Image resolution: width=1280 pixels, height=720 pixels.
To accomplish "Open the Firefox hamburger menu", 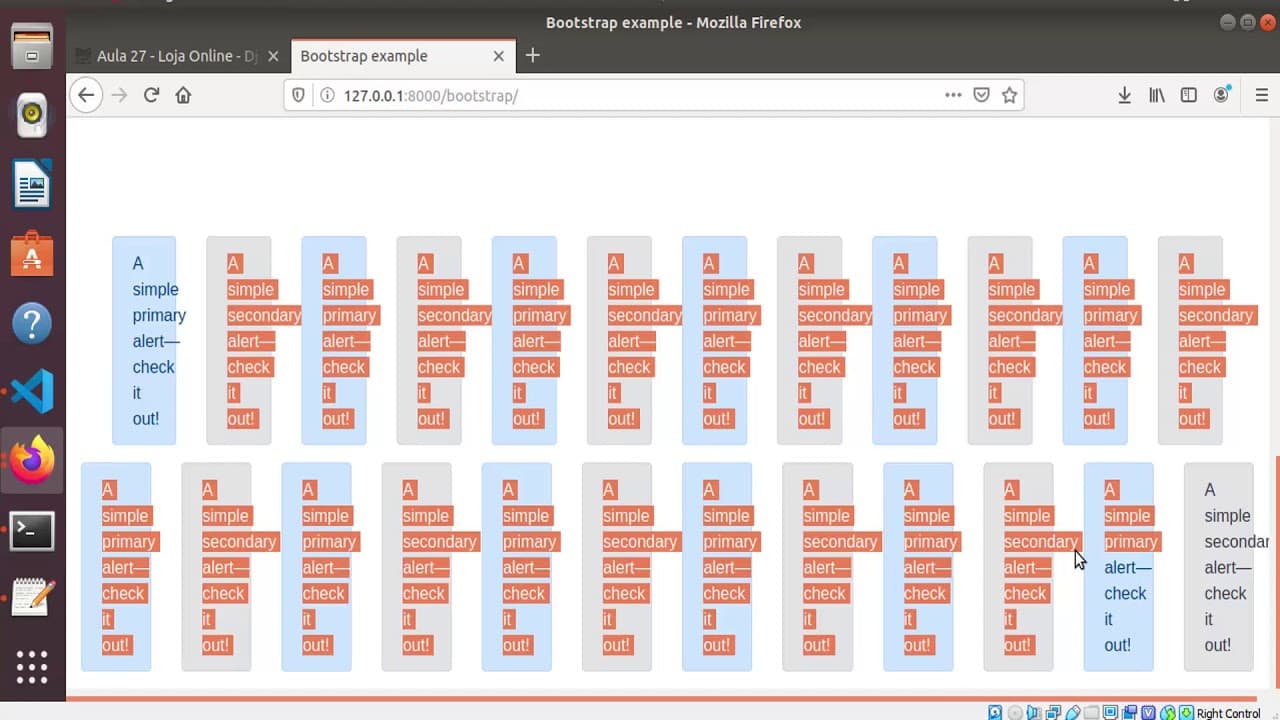I will pyautogui.click(x=1261, y=95).
